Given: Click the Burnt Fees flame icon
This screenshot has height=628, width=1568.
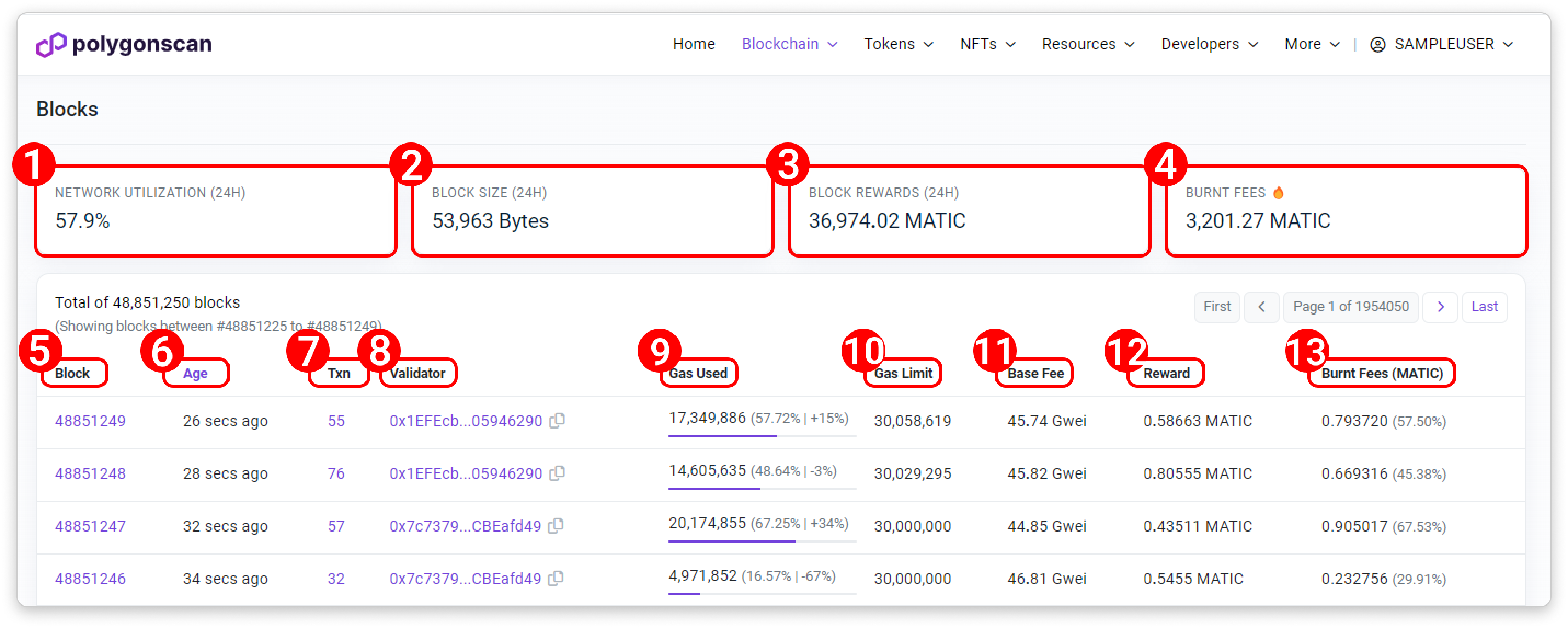Looking at the screenshot, I should 1278,193.
